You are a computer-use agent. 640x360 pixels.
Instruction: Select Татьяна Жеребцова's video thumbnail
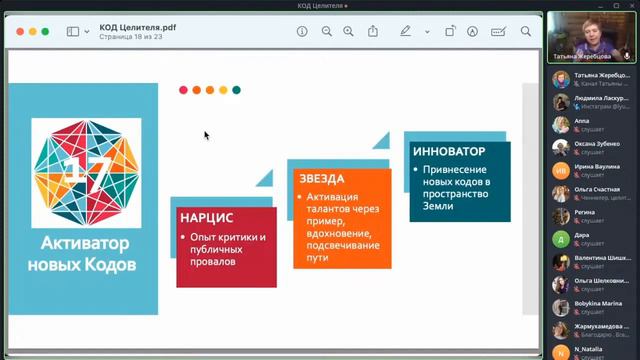(x=591, y=37)
